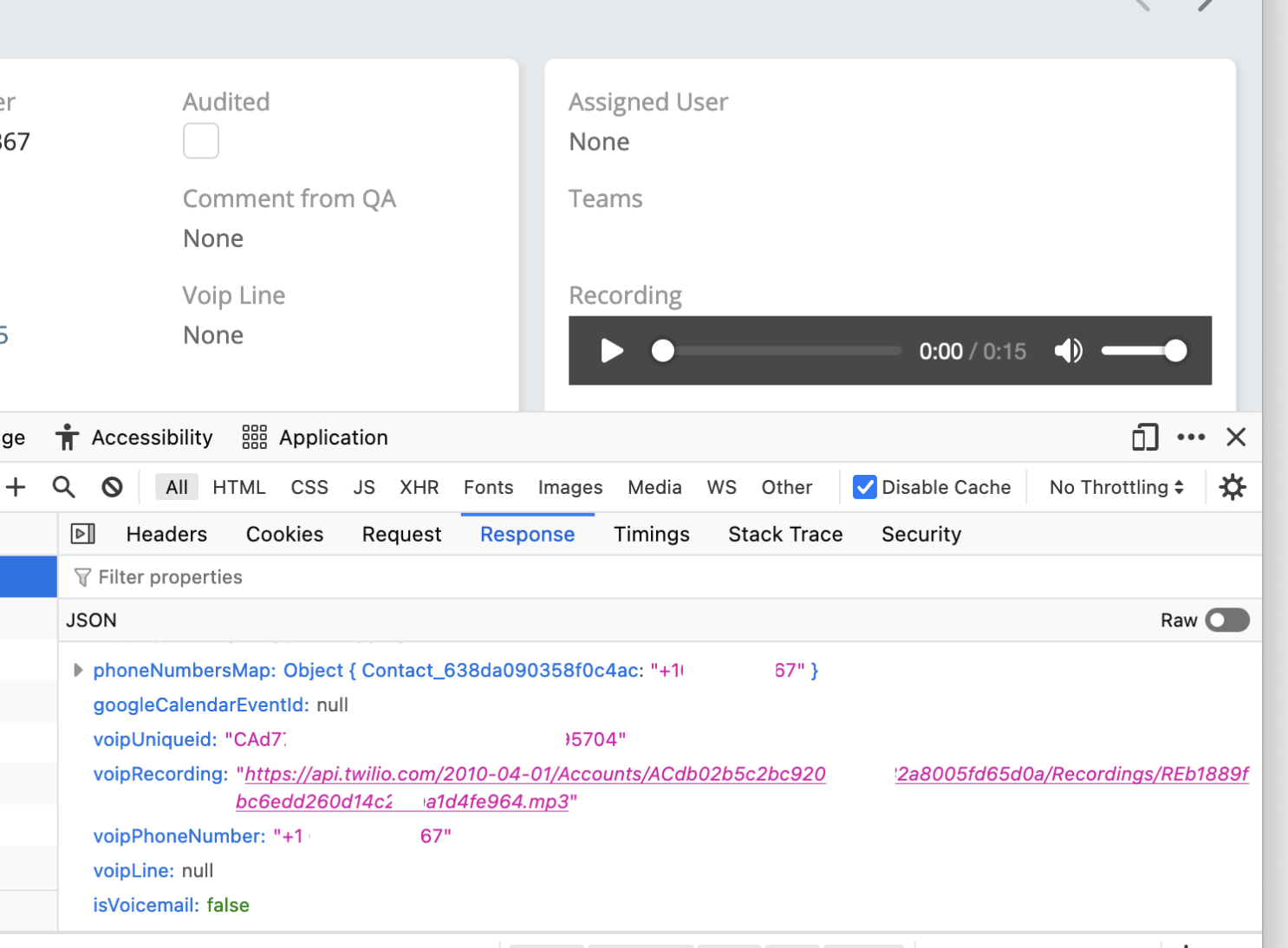The image size is (1288, 948).
Task: Open the No Throttling dropdown
Action: click(1116, 487)
